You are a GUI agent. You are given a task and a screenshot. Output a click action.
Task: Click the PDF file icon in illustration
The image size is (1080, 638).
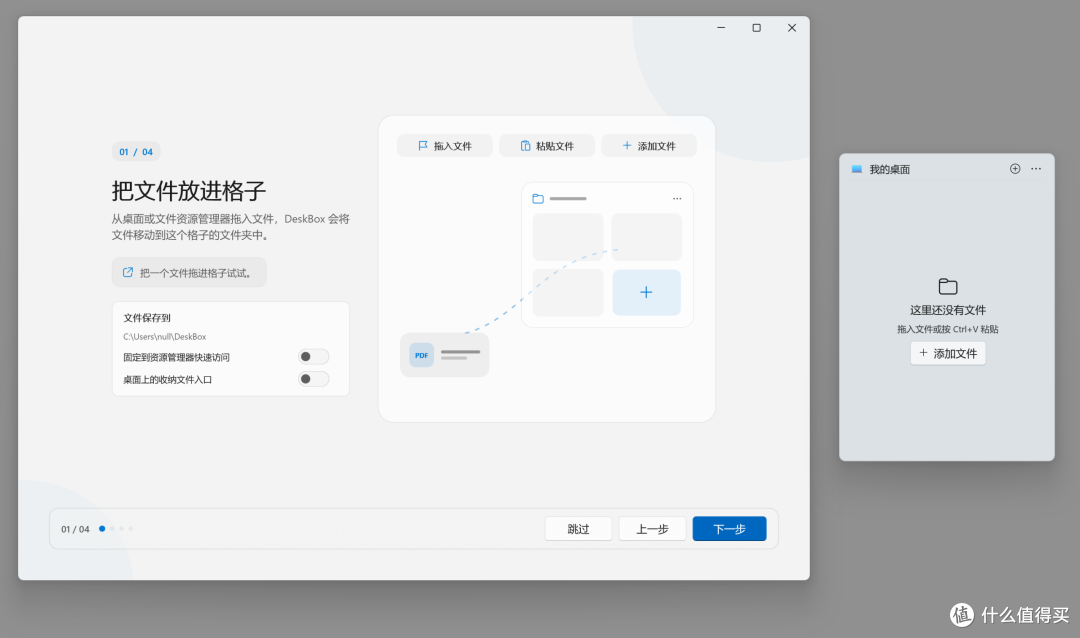pos(422,355)
